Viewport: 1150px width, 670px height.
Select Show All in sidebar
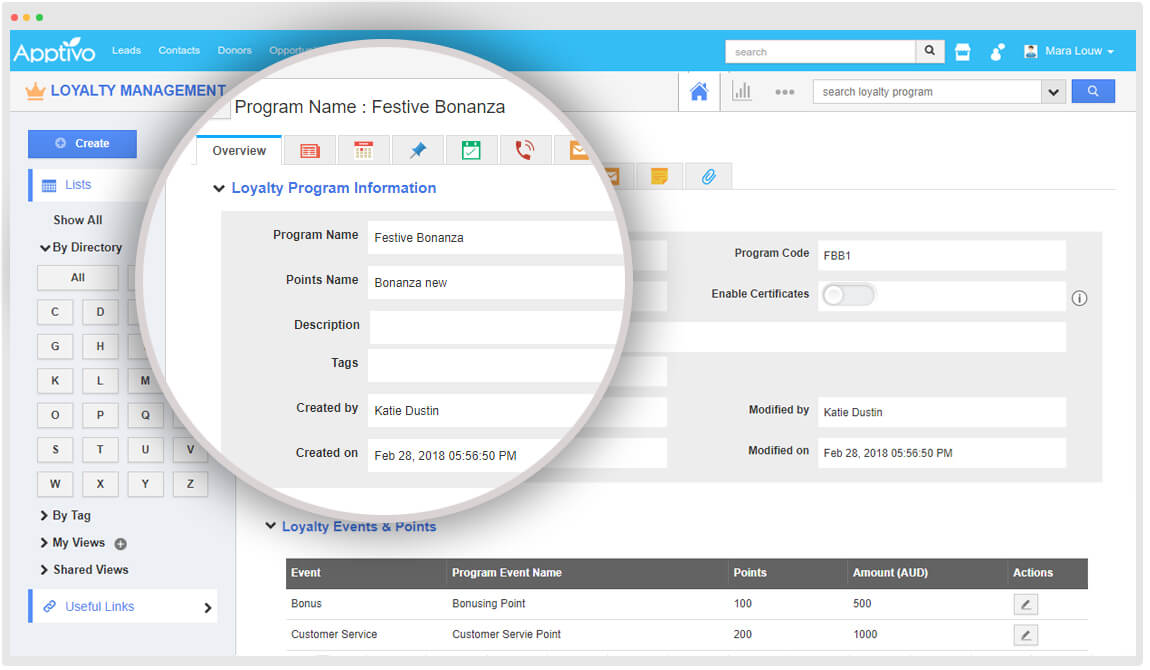(x=78, y=221)
